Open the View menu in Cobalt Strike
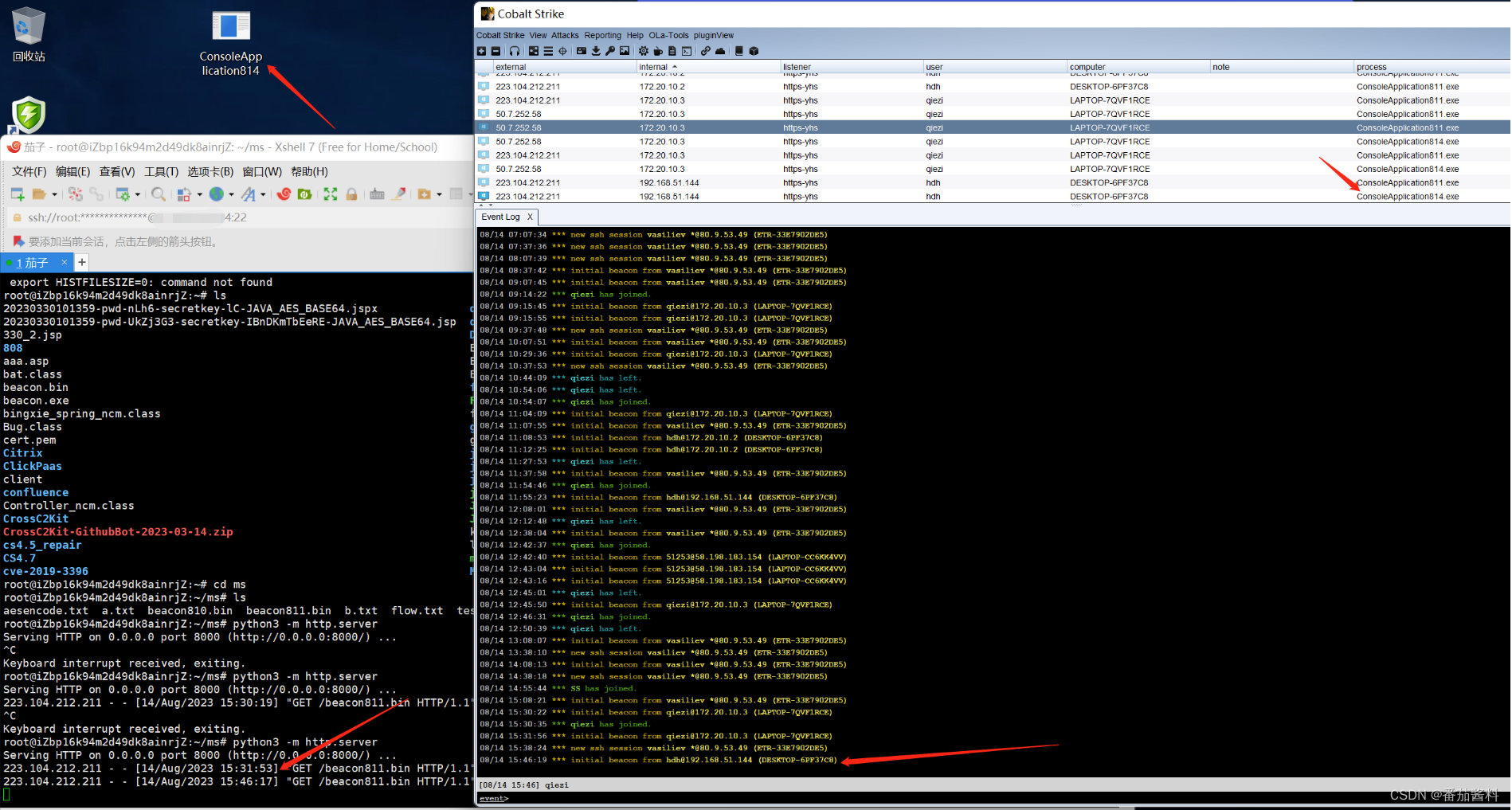This screenshot has height=810, width=1512. (x=538, y=35)
